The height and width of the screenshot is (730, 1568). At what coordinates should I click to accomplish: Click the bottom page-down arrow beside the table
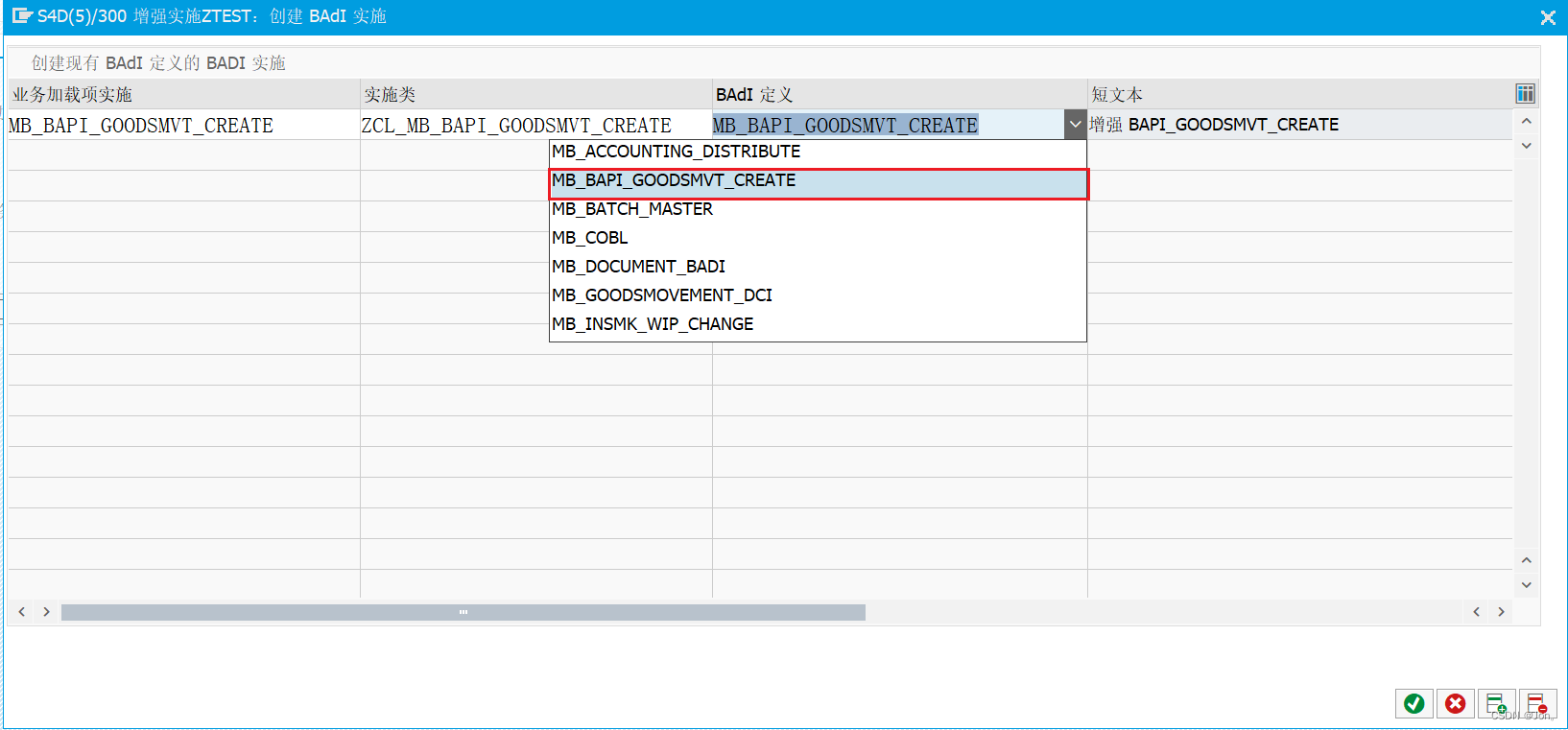coord(1526,584)
